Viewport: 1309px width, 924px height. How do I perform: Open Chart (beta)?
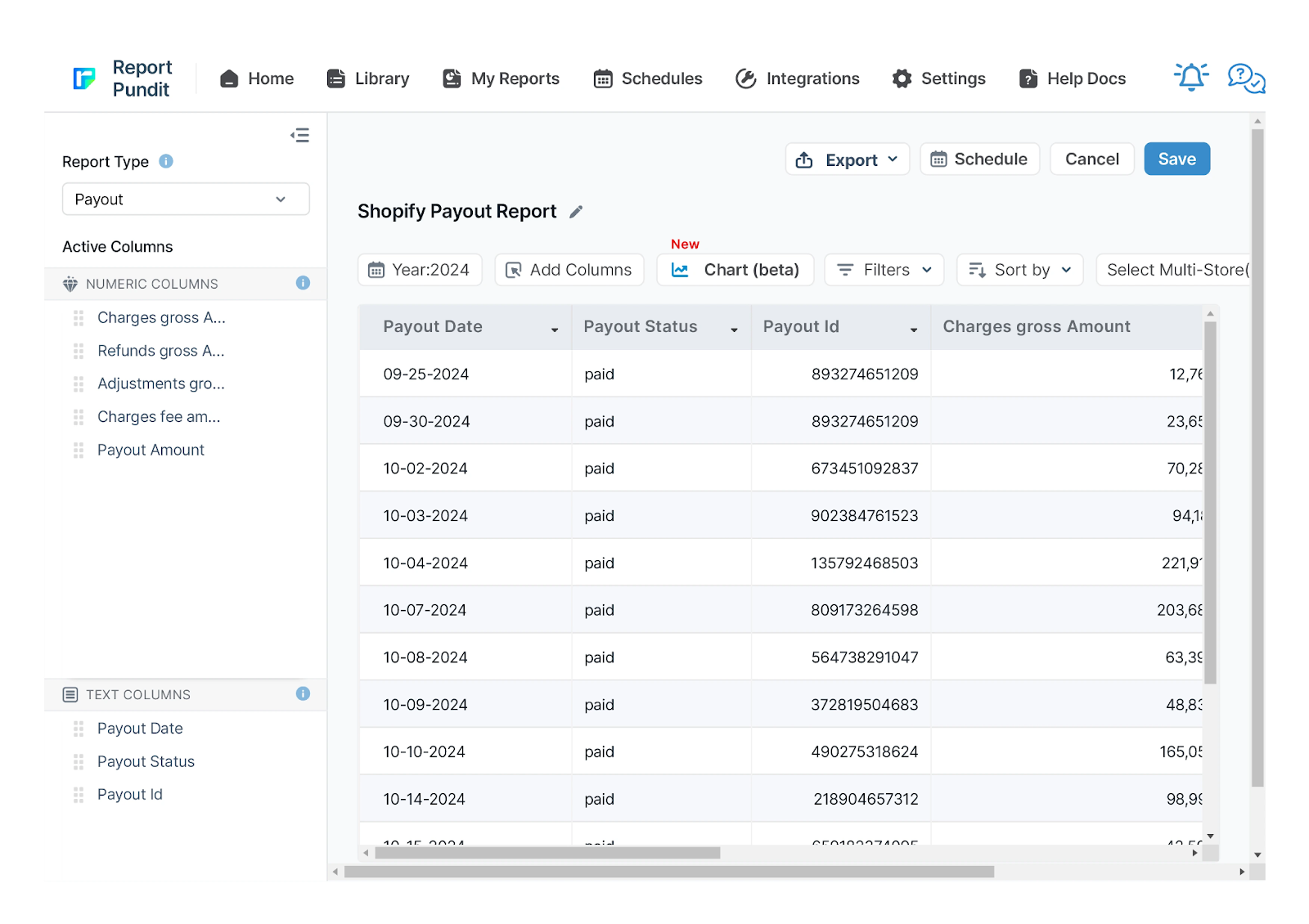pos(735,270)
